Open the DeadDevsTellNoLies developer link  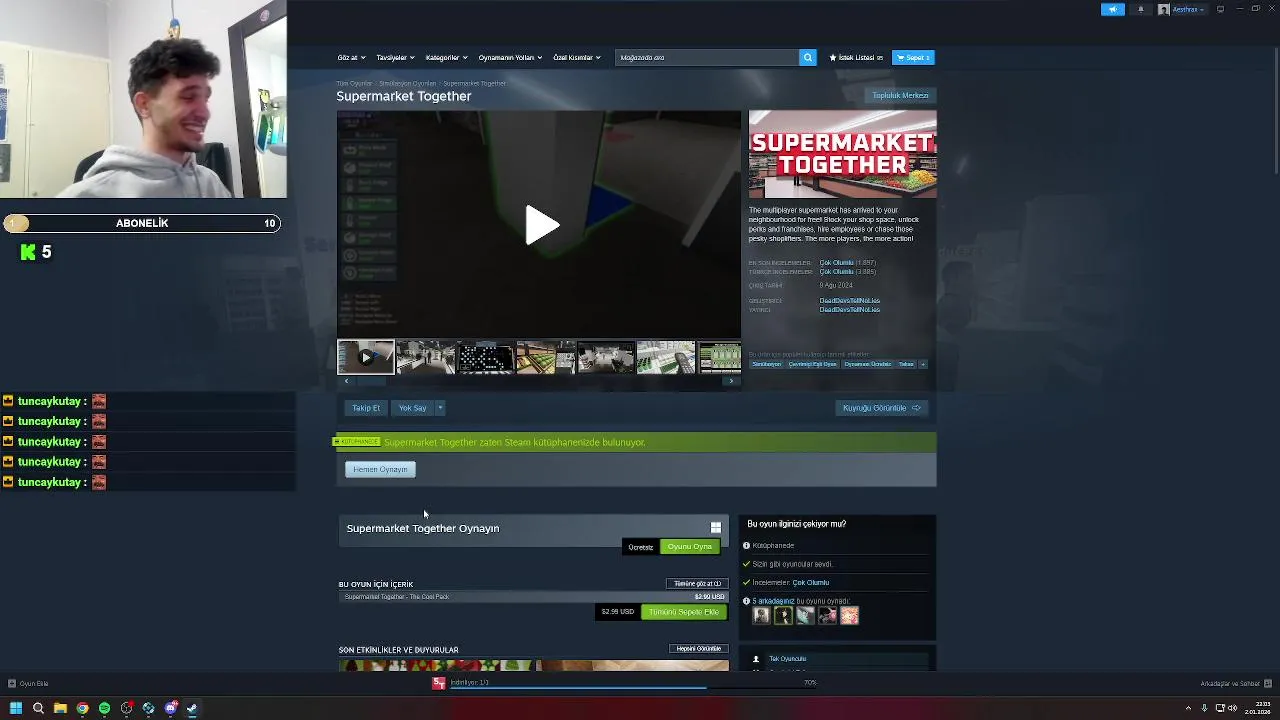[x=850, y=300]
